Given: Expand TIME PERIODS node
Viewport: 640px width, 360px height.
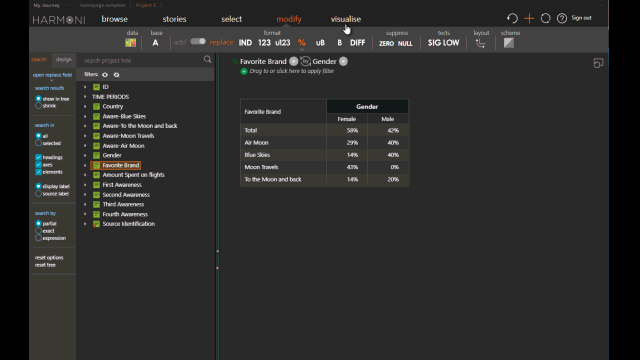Looking at the screenshot, I should (x=85, y=97).
